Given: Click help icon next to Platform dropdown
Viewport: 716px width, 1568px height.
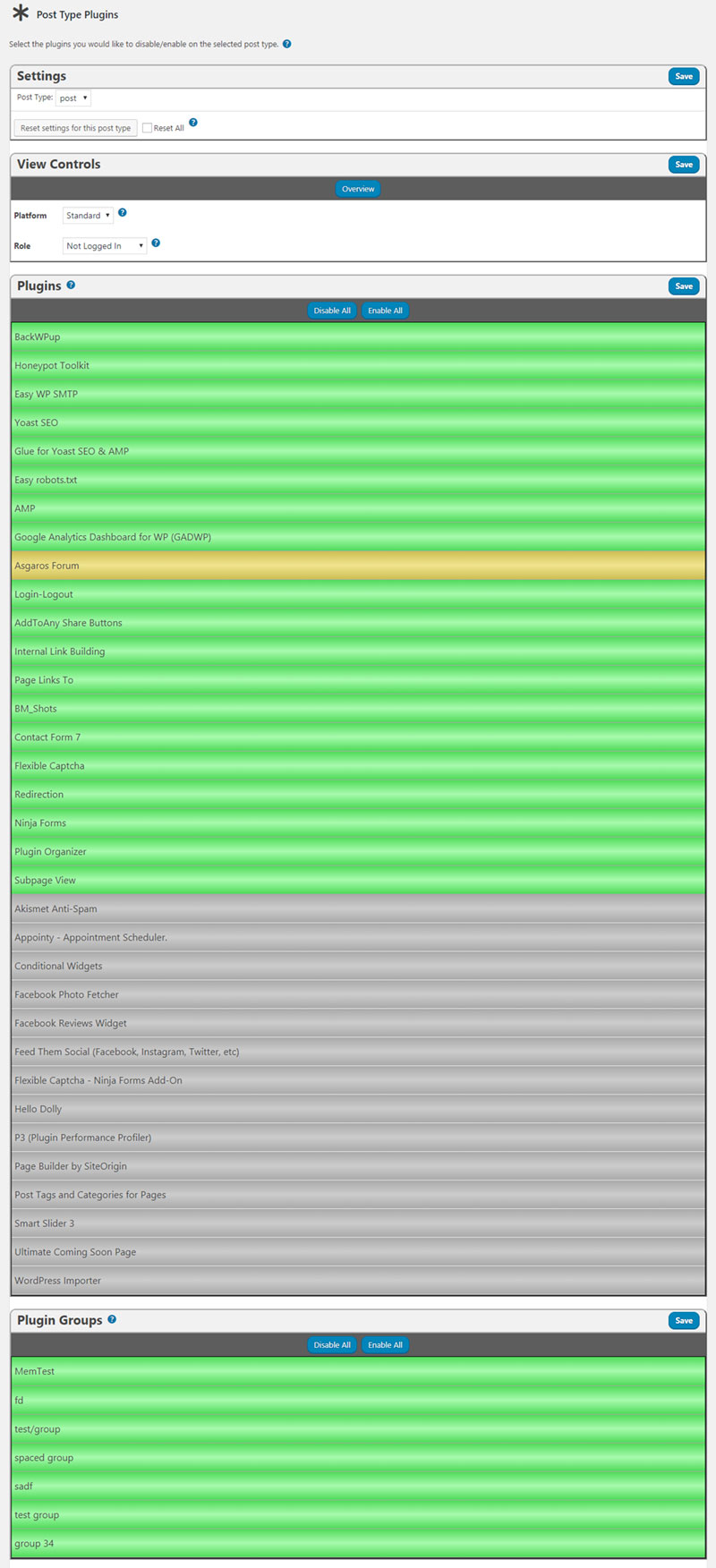Looking at the screenshot, I should tap(123, 213).
